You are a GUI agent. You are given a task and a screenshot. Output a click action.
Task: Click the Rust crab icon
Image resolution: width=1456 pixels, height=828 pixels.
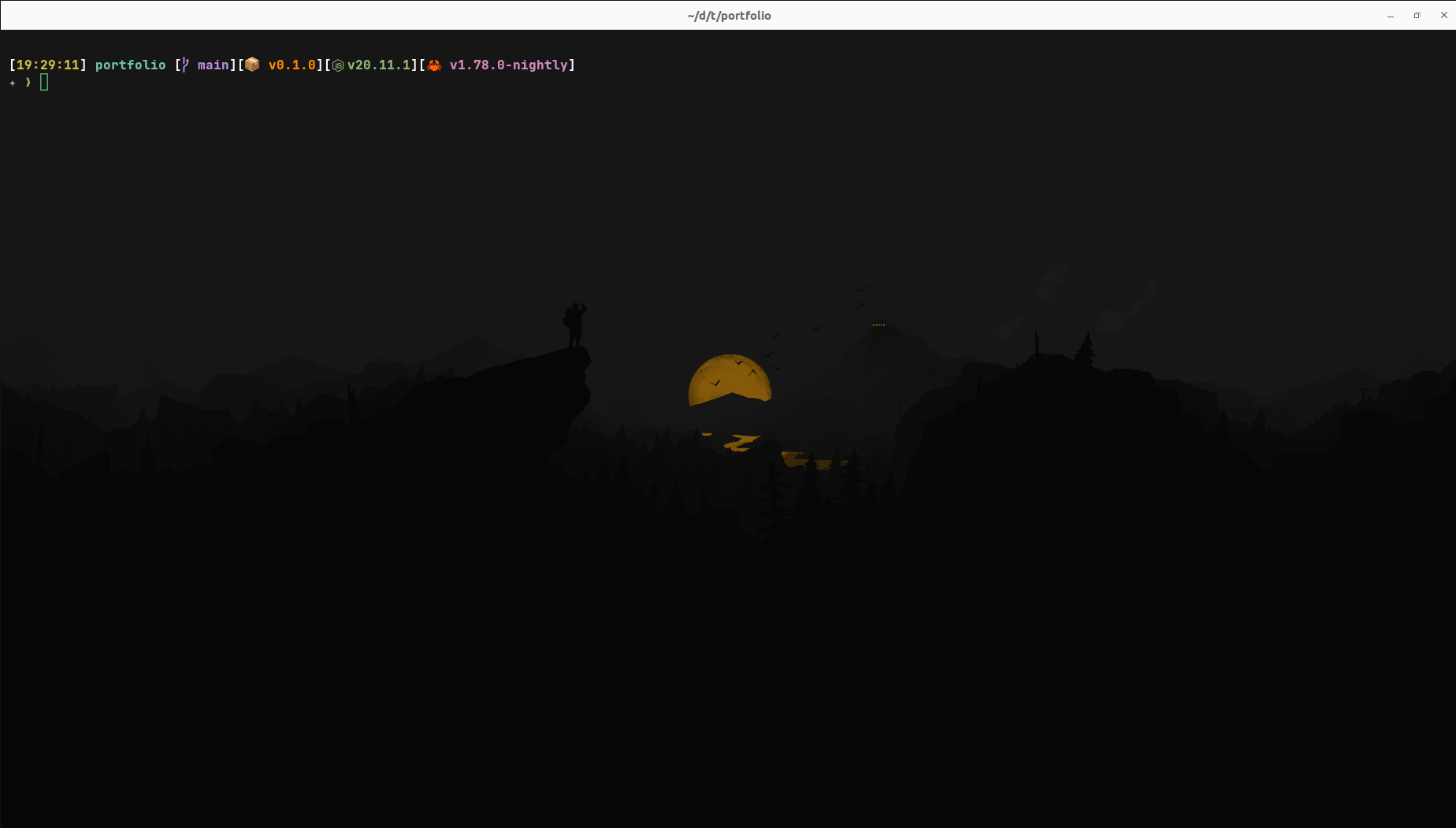coord(434,65)
